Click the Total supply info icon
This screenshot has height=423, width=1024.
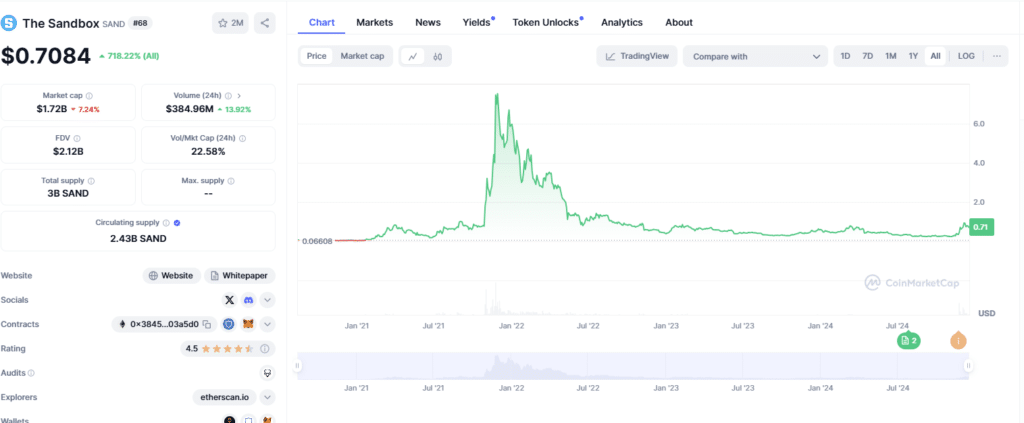coord(91,181)
